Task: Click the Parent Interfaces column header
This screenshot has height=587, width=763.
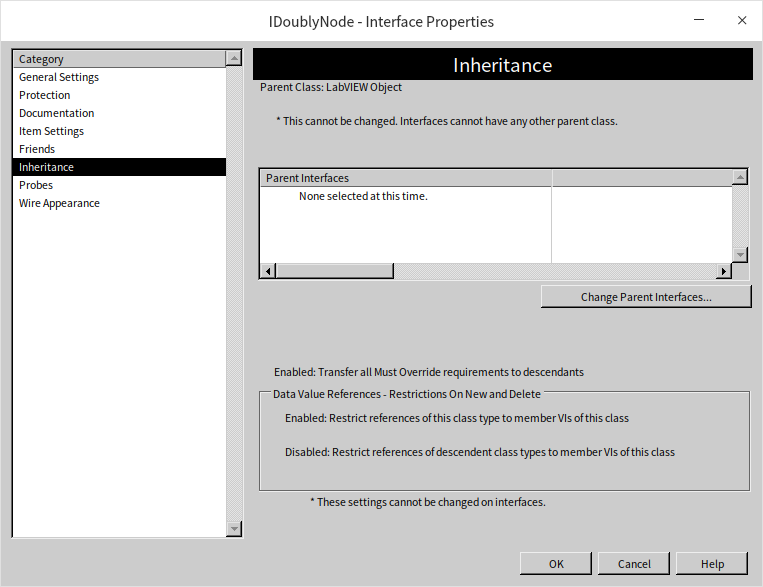Action: (405, 178)
